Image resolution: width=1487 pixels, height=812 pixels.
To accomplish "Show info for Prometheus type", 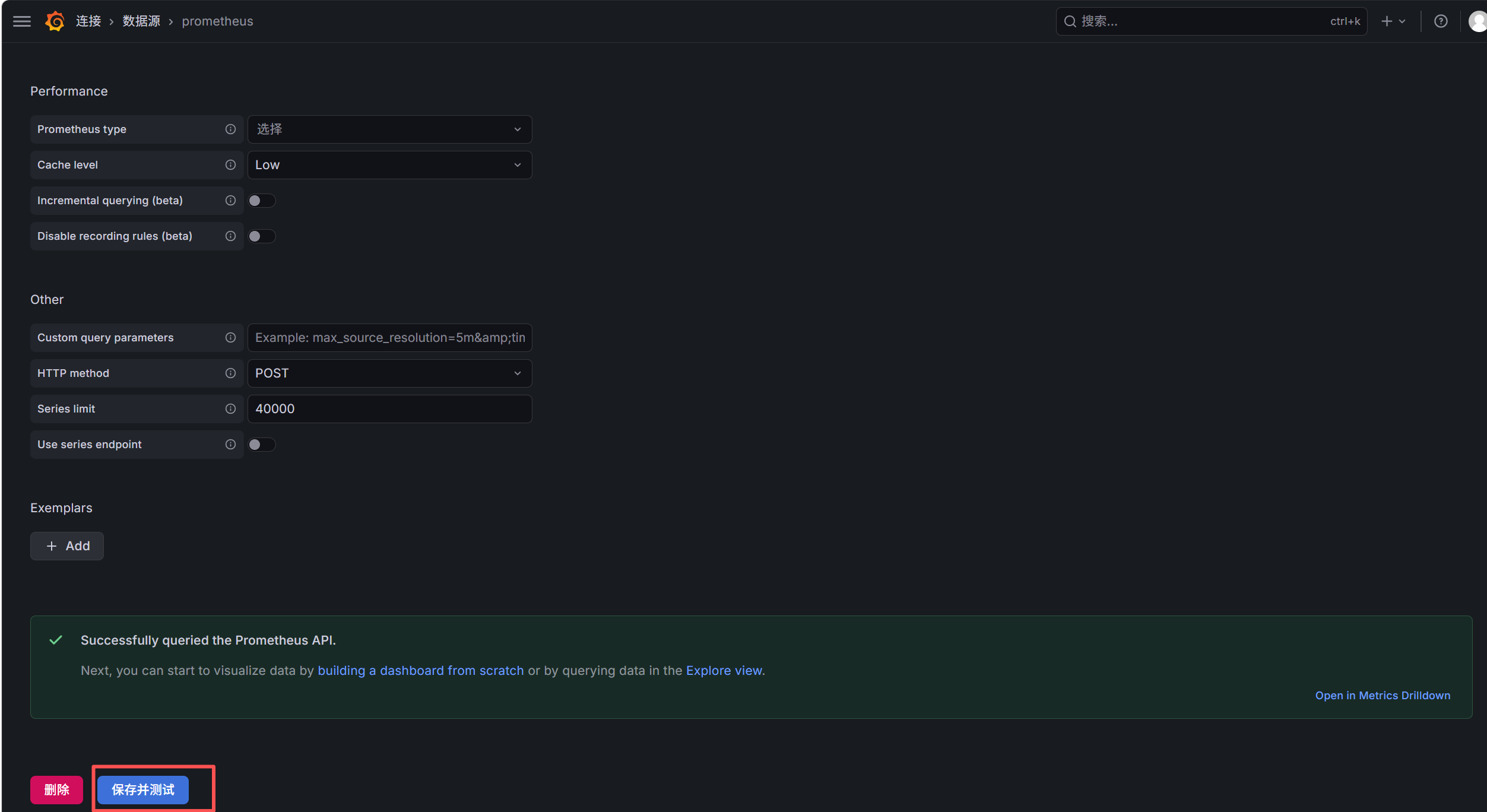I will 230,129.
